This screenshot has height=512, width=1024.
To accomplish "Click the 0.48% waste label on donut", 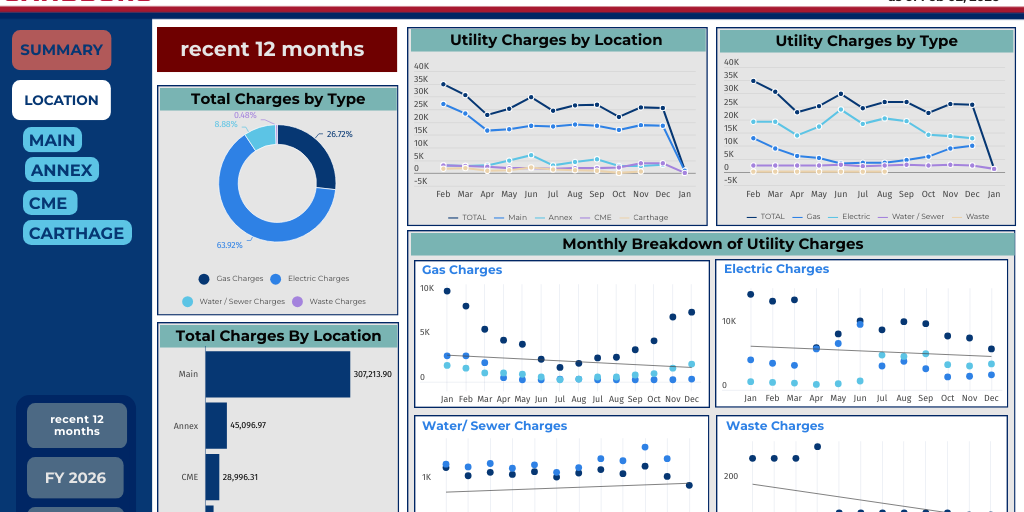I will click(x=245, y=115).
